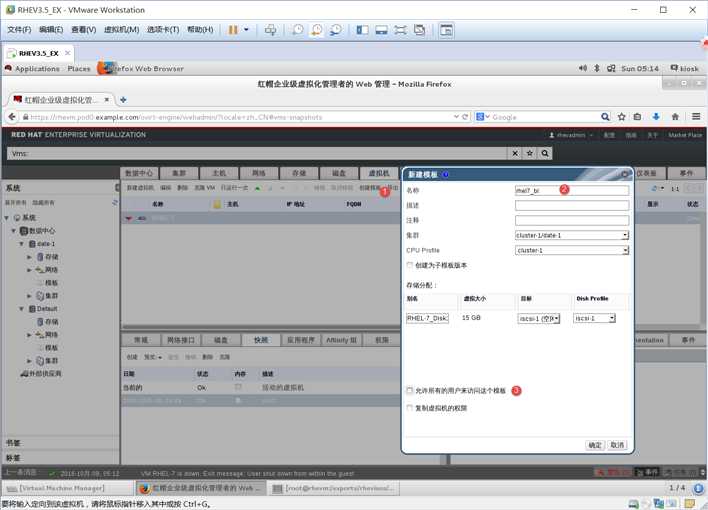Image resolution: width=708 pixels, height=510 pixels.
Task: Open the 编辑(E) menu
Action: click(x=51, y=29)
